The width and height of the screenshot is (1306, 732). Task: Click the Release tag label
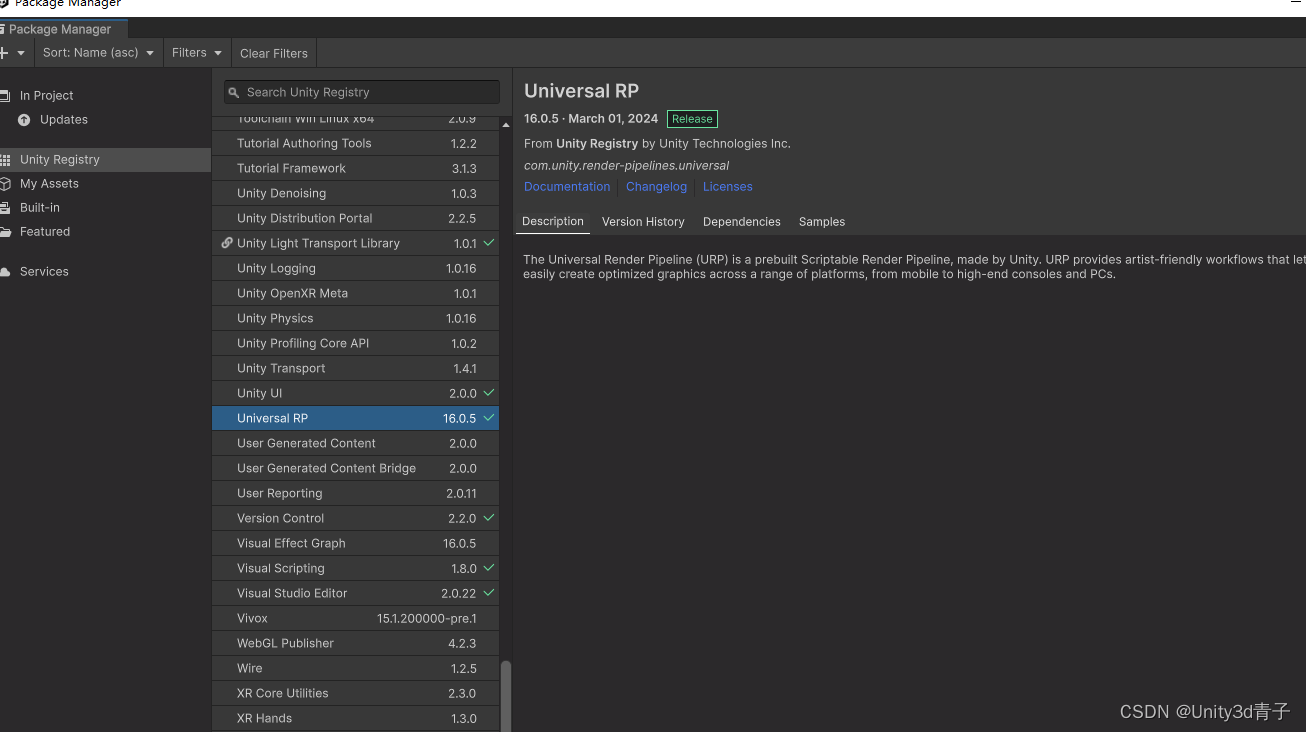coord(692,119)
